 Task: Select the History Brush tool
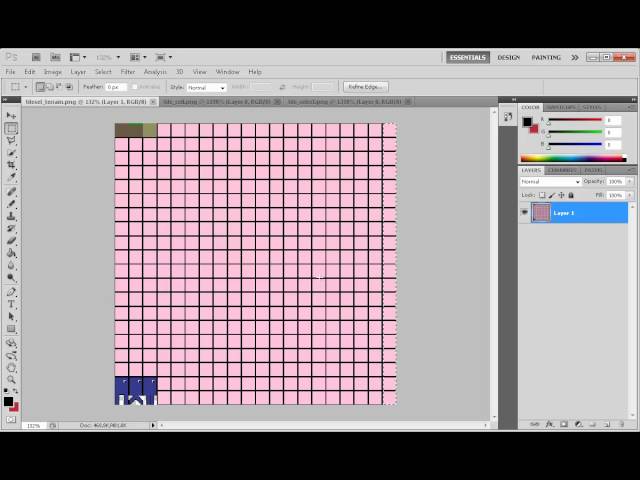11,228
